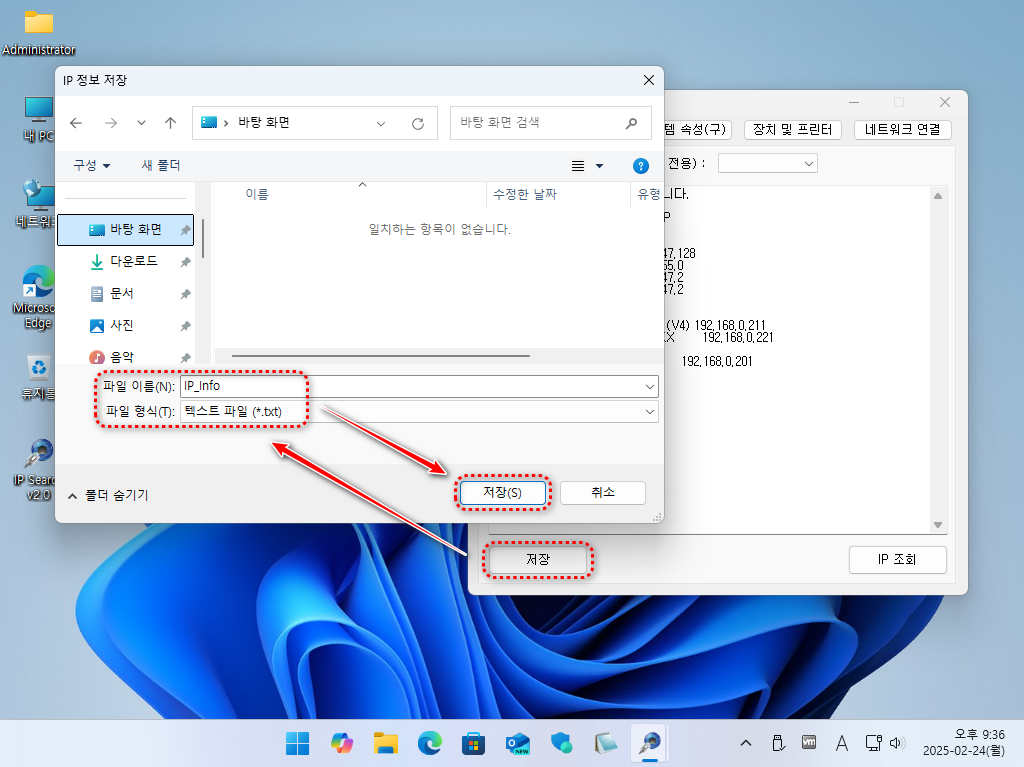Viewport: 1024px width, 767px height.
Task: Click the pin icon beside 문서
Action: [x=185, y=294]
